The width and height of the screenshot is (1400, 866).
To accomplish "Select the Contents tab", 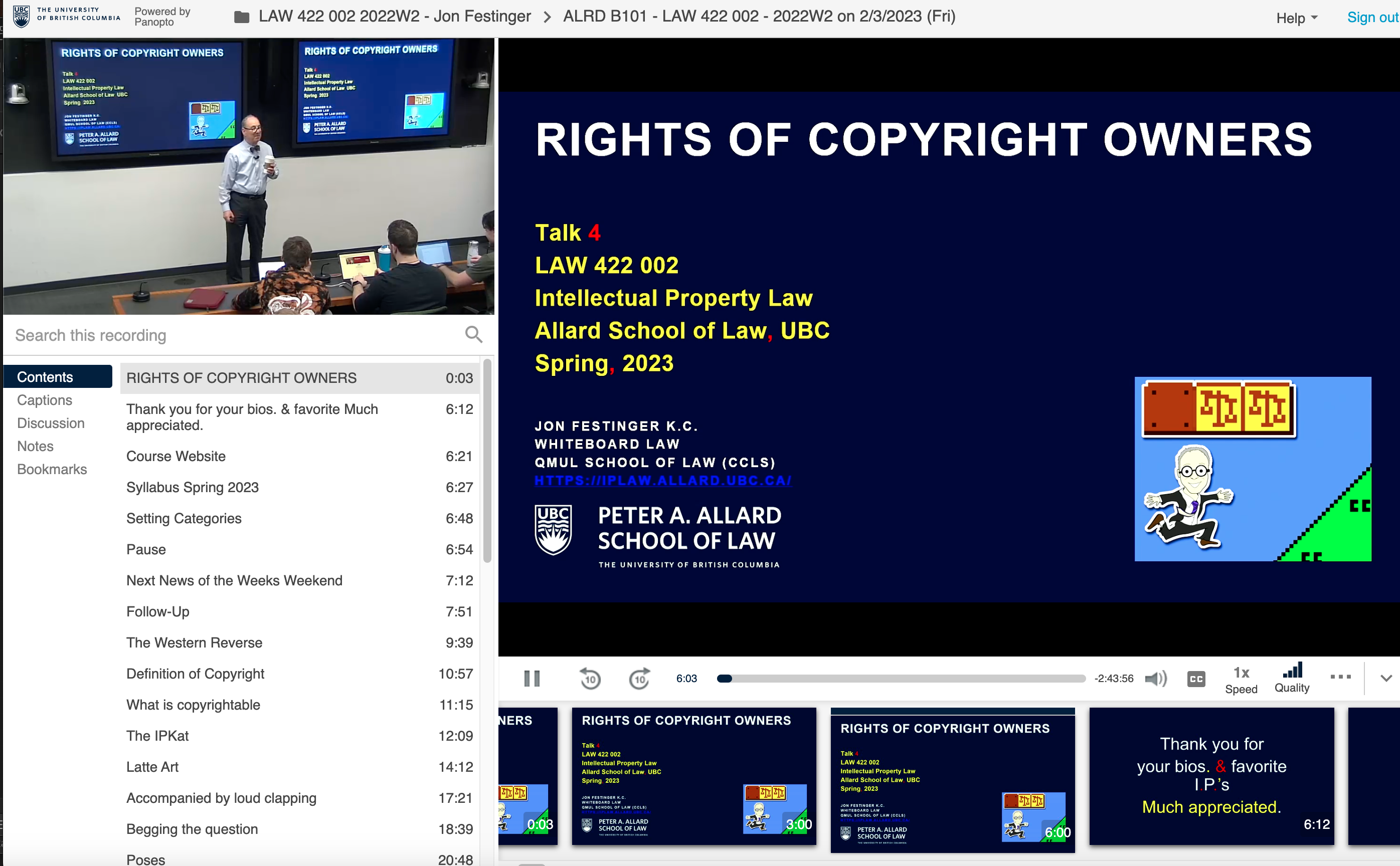I will click(x=58, y=377).
